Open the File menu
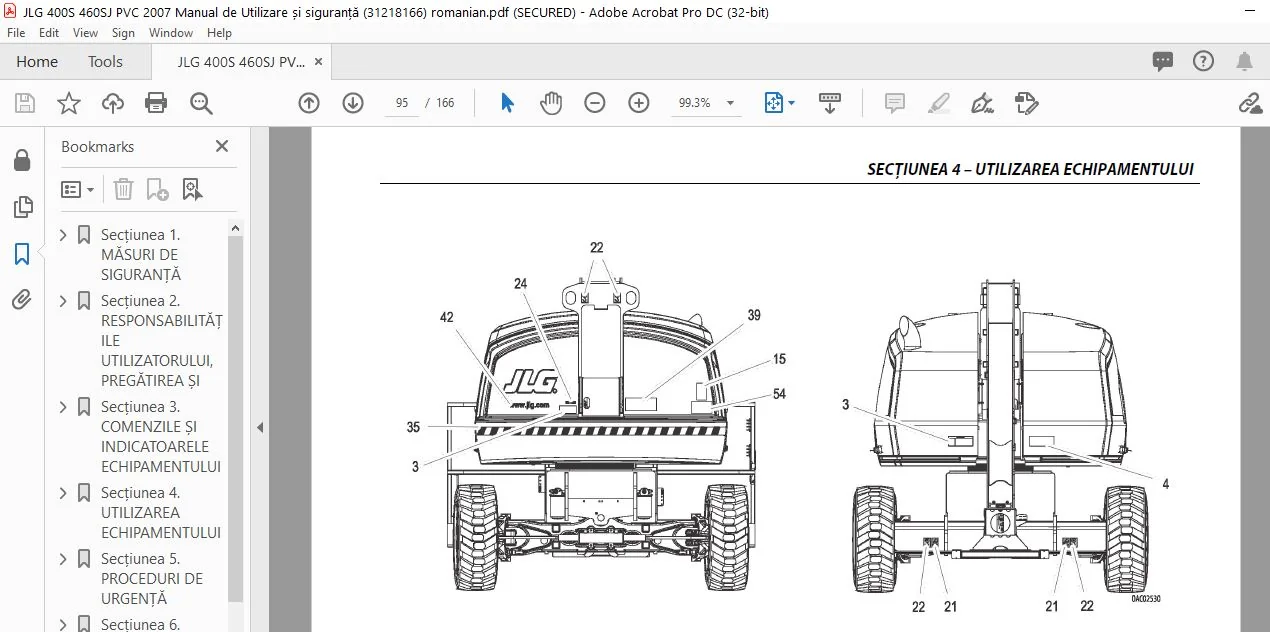1270x632 pixels. 16,33
